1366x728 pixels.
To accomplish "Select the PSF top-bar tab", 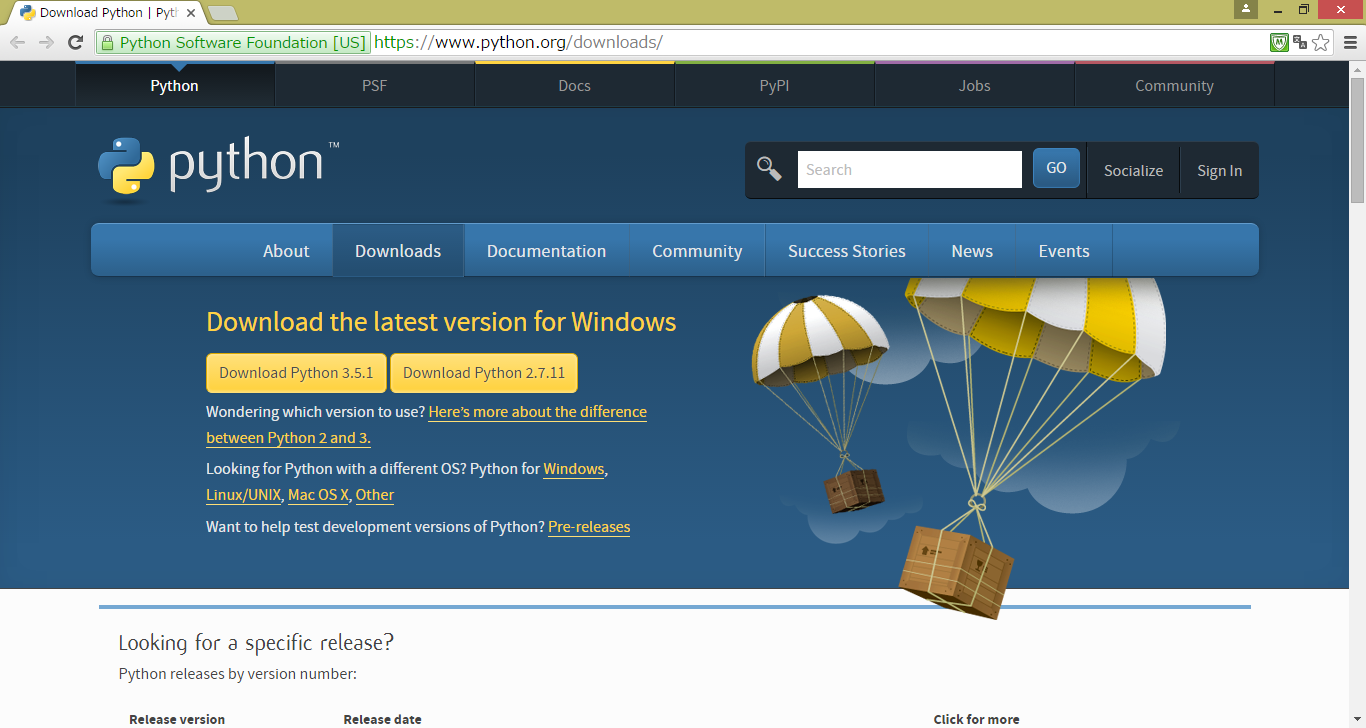I will click(375, 86).
